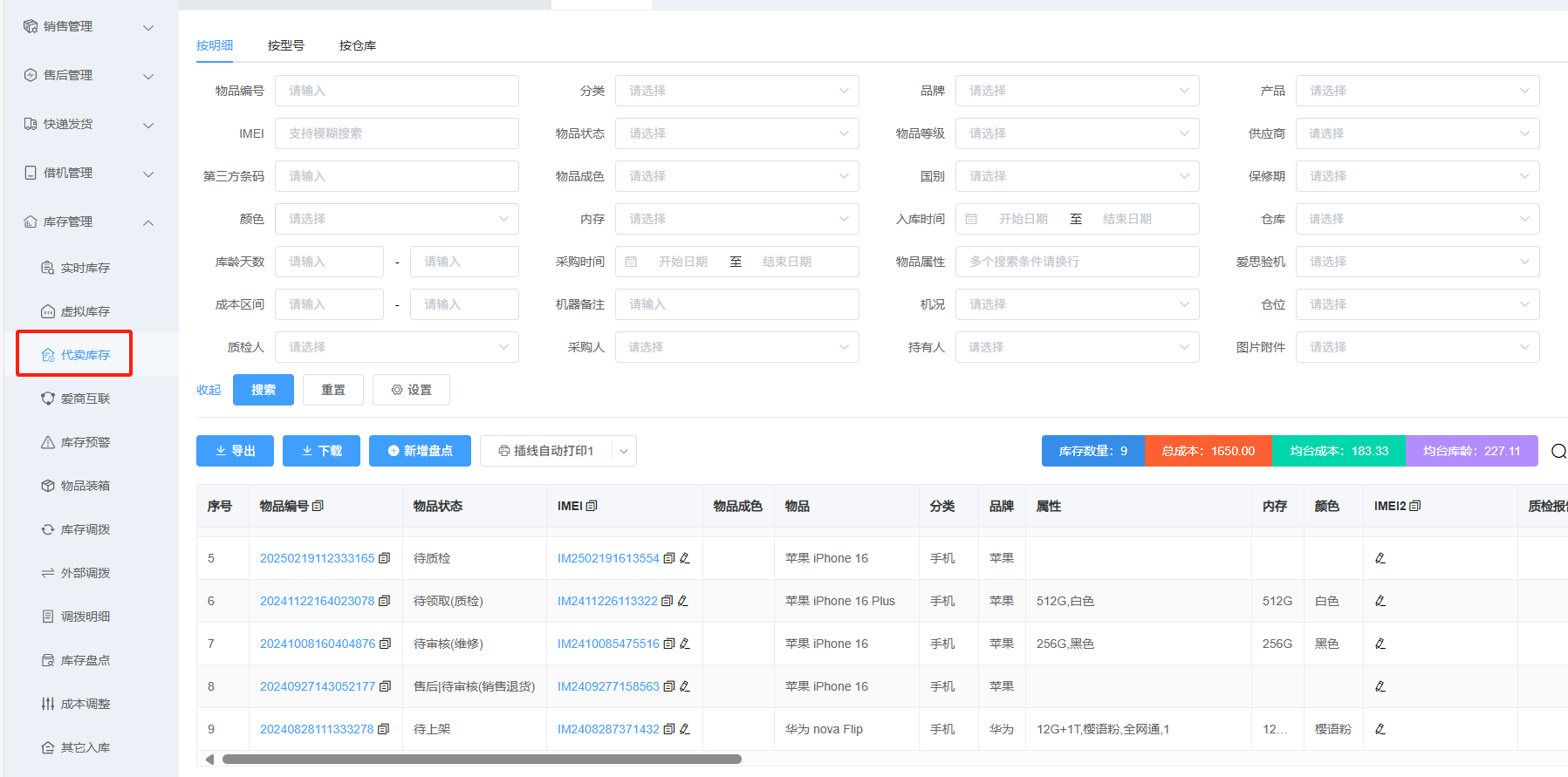Screen dimensions: 1568x777
Task: Expand the 品牌 select box
Action: pos(1077,91)
